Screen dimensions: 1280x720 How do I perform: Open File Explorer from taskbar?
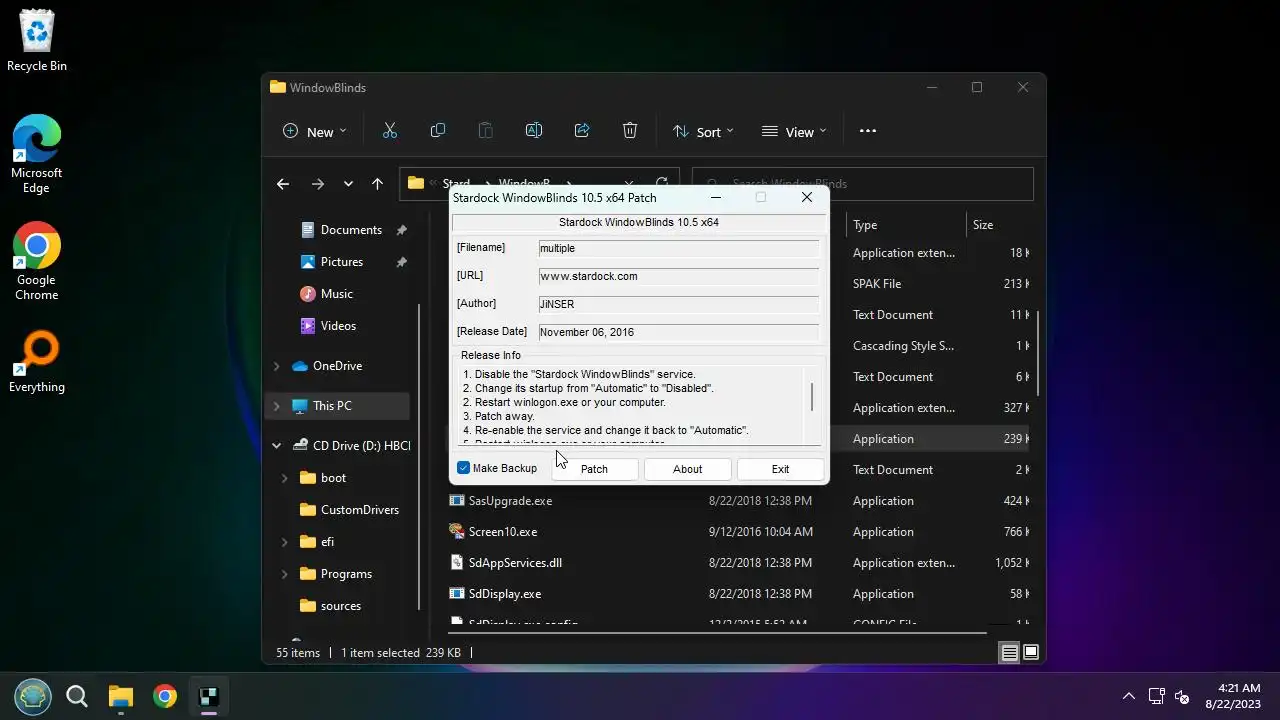(x=121, y=696)
